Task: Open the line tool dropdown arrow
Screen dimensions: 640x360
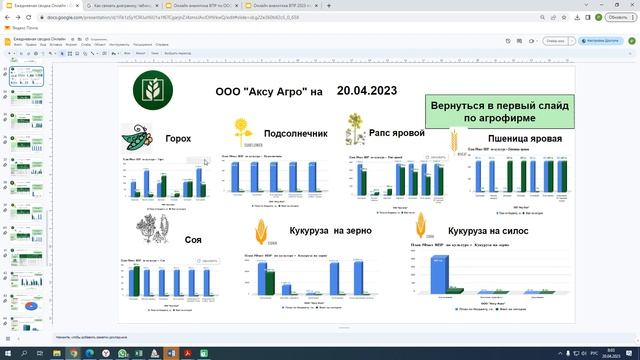Action: [98, 53]
